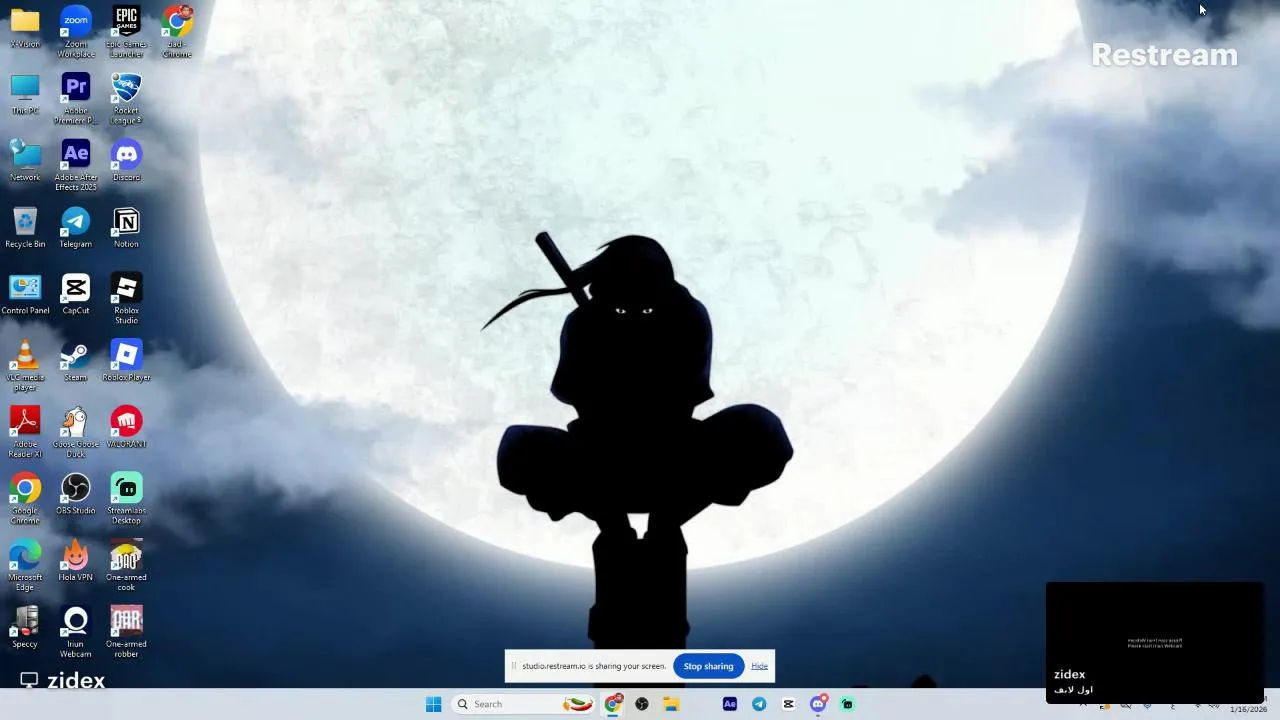Open OBS Studio from the taskbar
The image size is (1280, 720).
click(x=642, y=704)
